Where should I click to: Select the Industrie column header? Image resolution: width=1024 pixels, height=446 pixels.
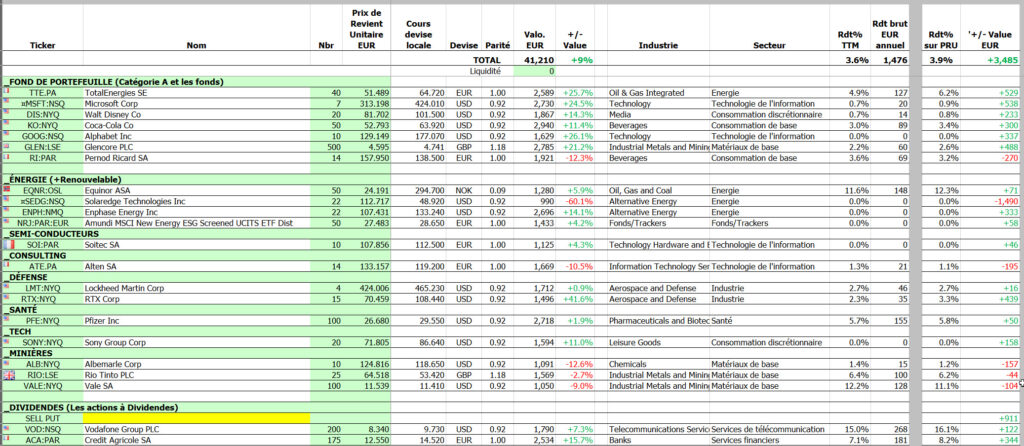658,46
